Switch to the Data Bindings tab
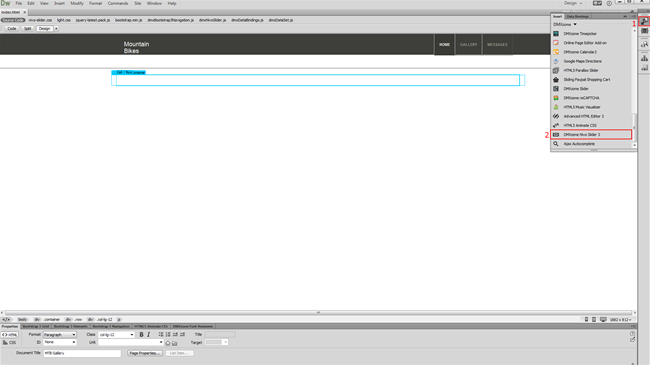Screen dimensions: 650x365 click(x=577, y=17)
